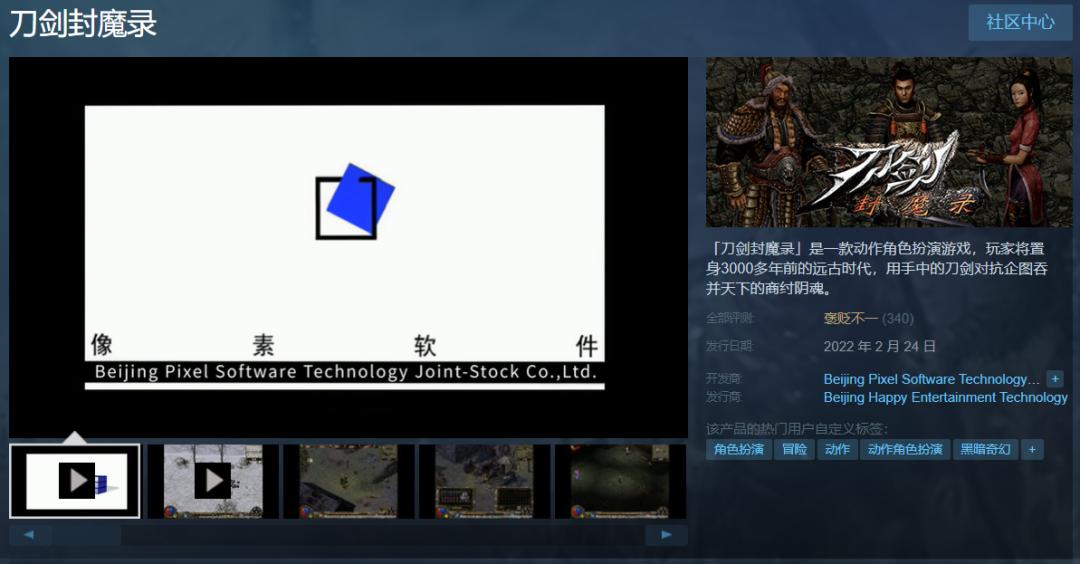Open developer link Beijing Pixel Software Technology
This screenshot has width=1080, height=564.
point(931,379)
